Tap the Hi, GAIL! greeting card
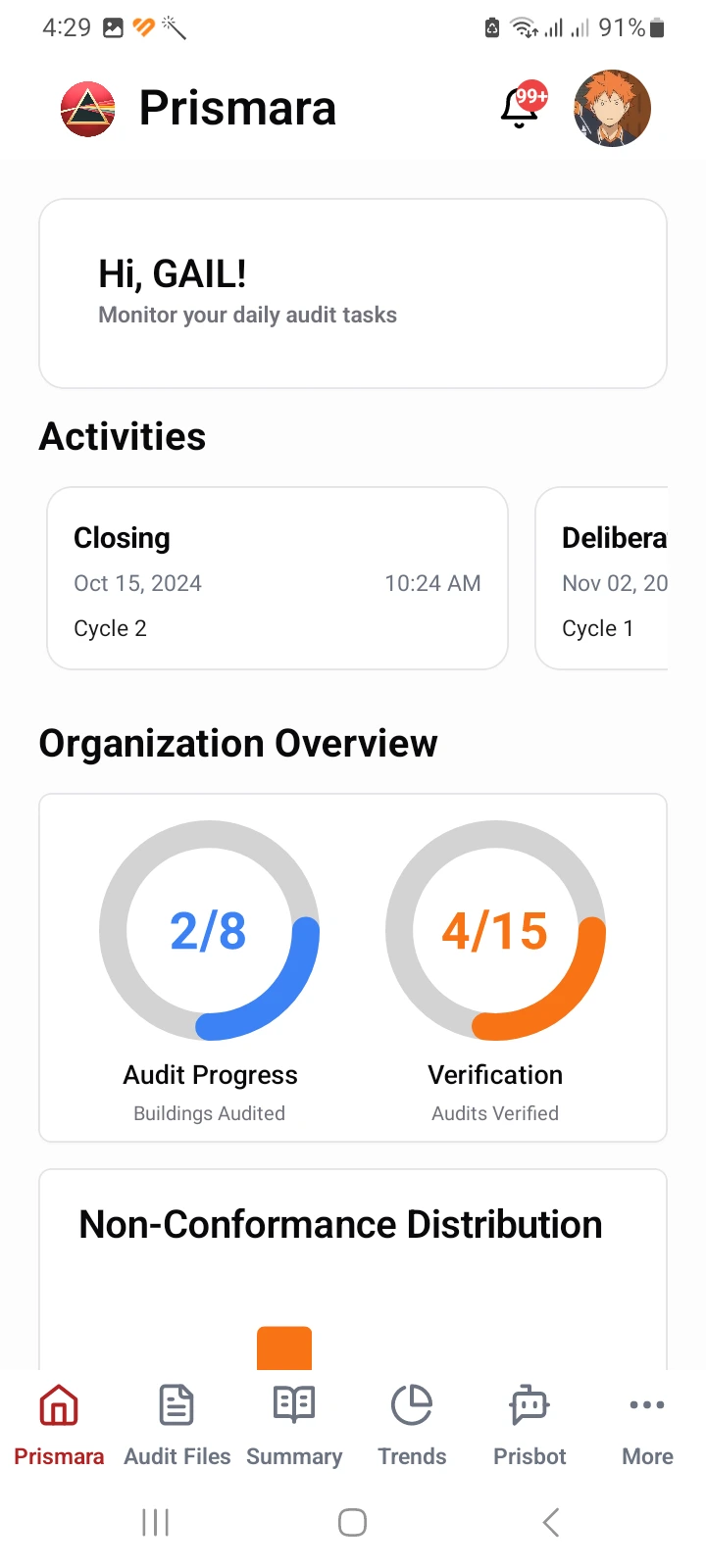This screenshot has width=706, height=1568. click(353, 293)
